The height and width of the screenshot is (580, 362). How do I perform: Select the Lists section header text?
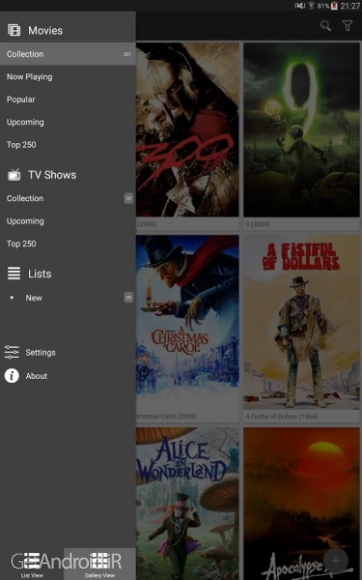click(x=40, y=274)
